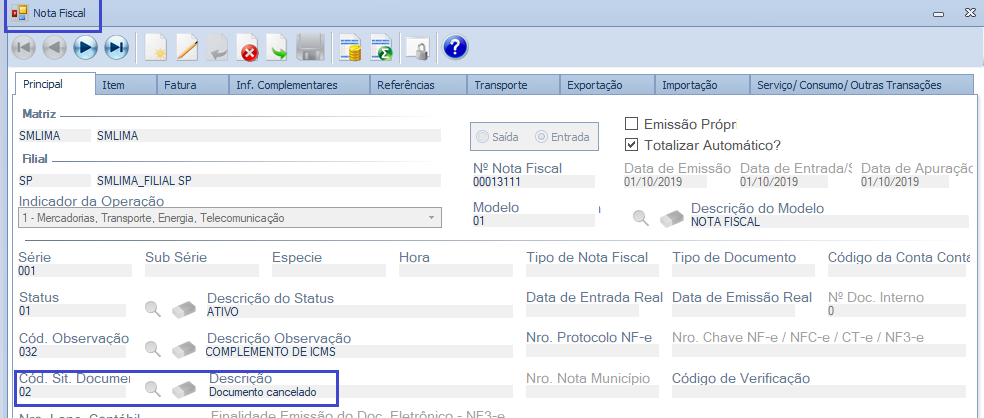The width and height of the screenshot is (984, 418).
Task: Search Cód. Sit. Documento with magnifier icon
Action: coord(152,389)
